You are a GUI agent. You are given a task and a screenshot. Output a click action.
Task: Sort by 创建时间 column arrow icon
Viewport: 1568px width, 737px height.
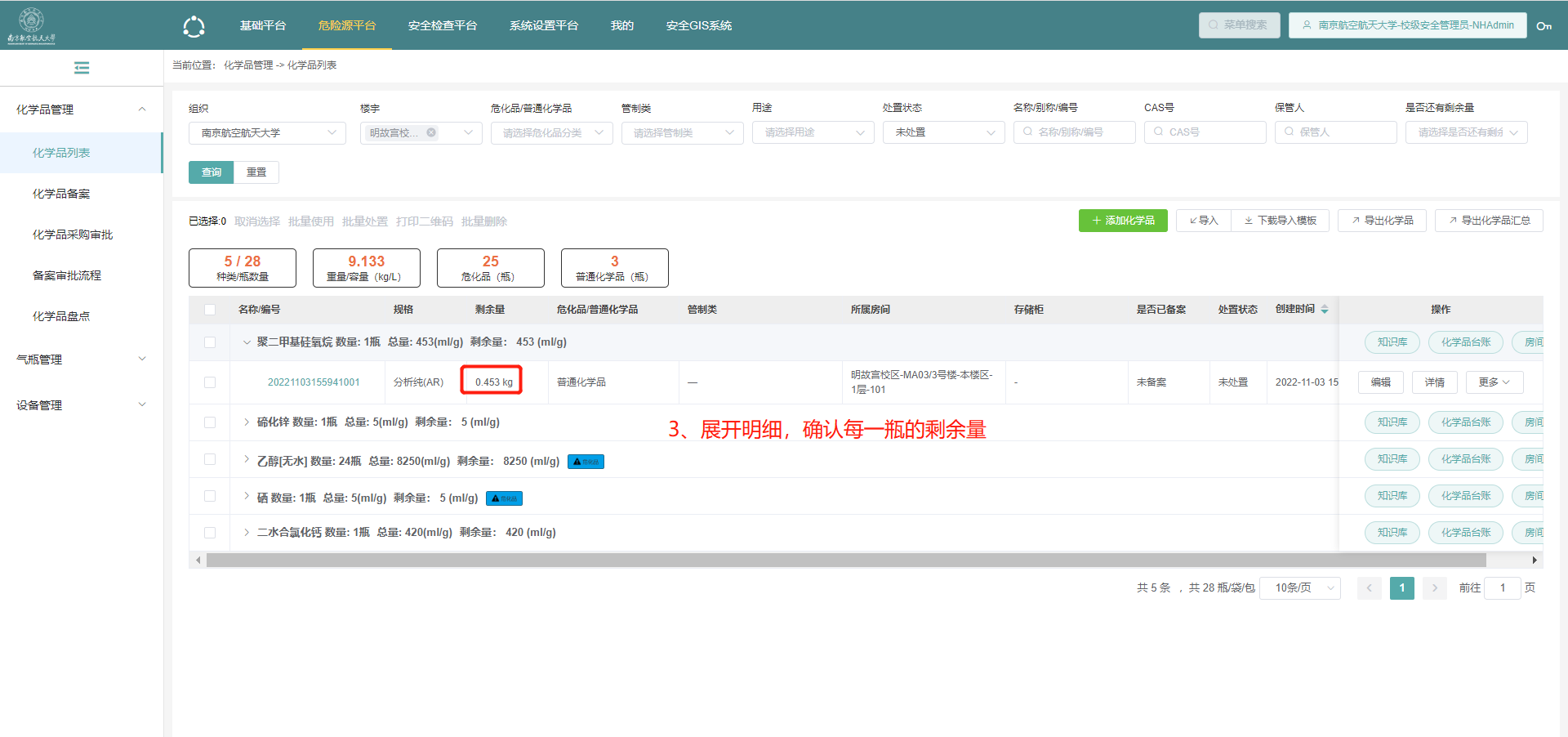pos(1325,310)
